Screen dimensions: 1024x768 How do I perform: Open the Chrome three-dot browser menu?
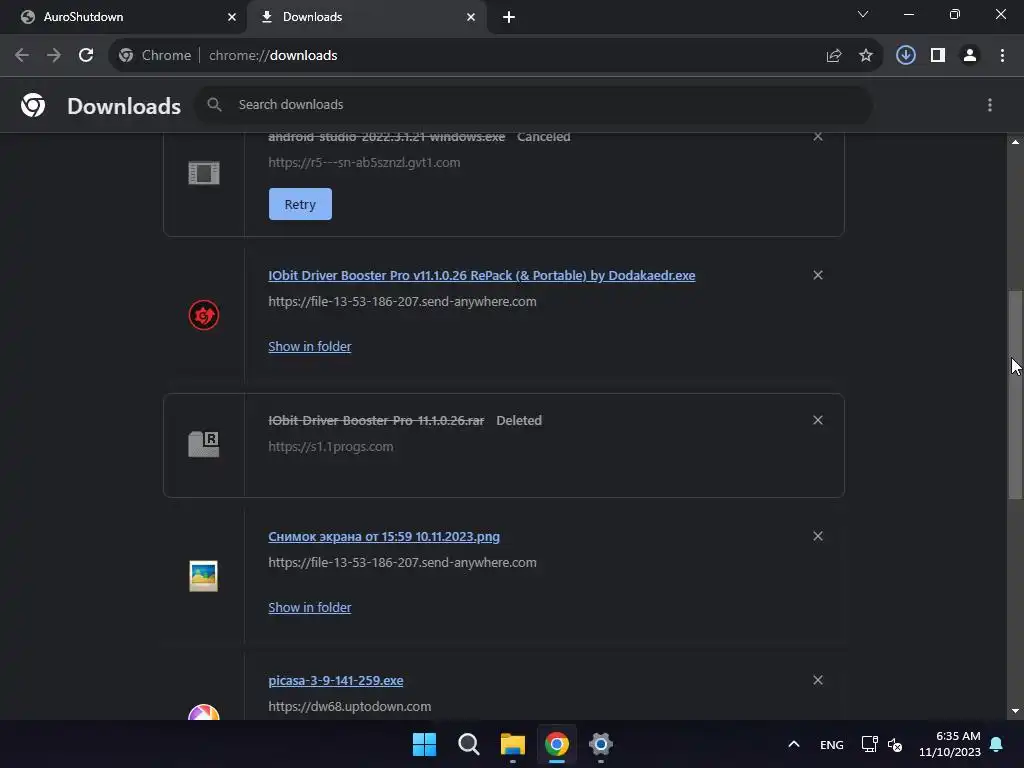[x=1002, y=56]
